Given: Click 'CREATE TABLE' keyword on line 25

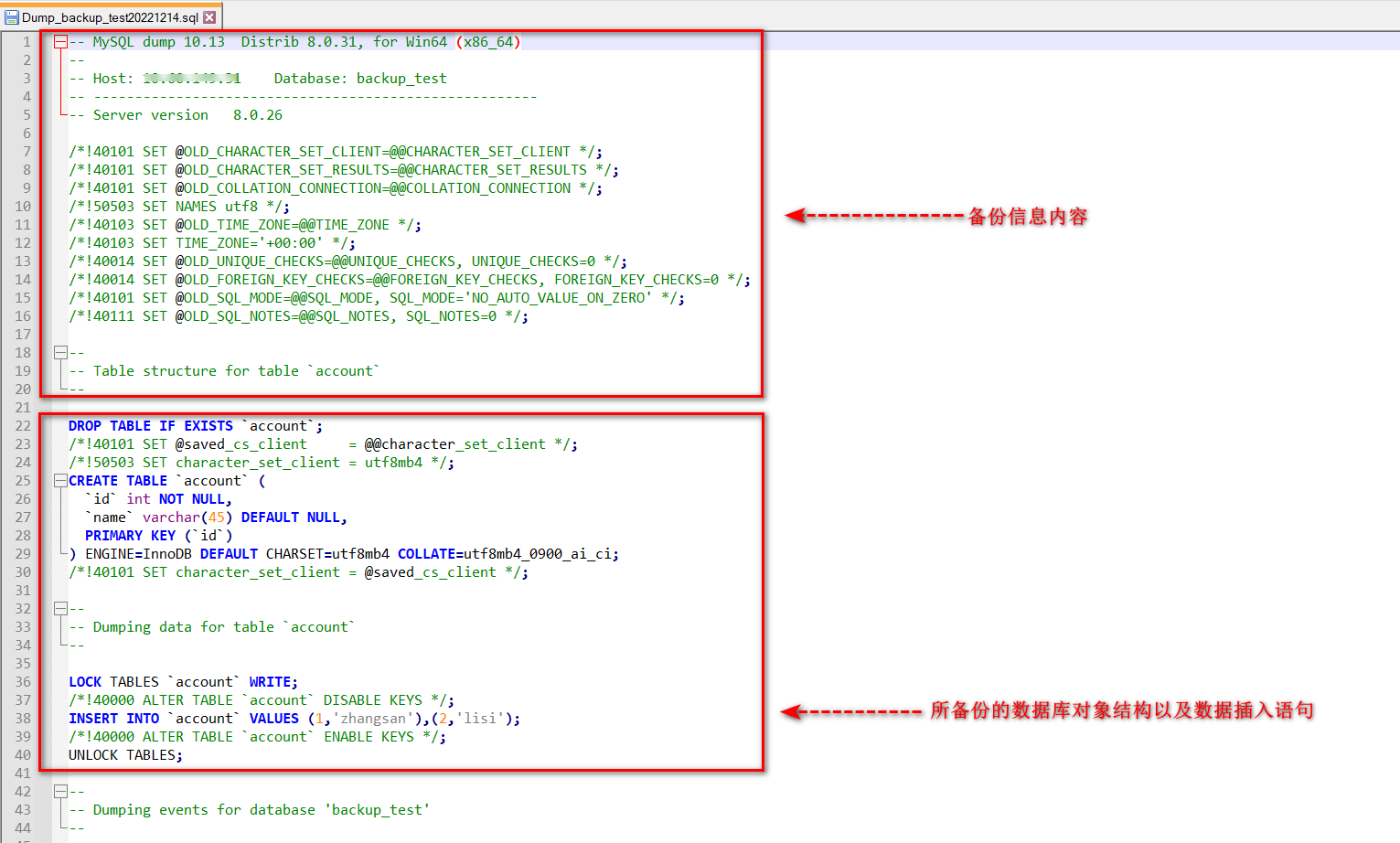Looking at the screenshot, I should [x=118, y=481].
